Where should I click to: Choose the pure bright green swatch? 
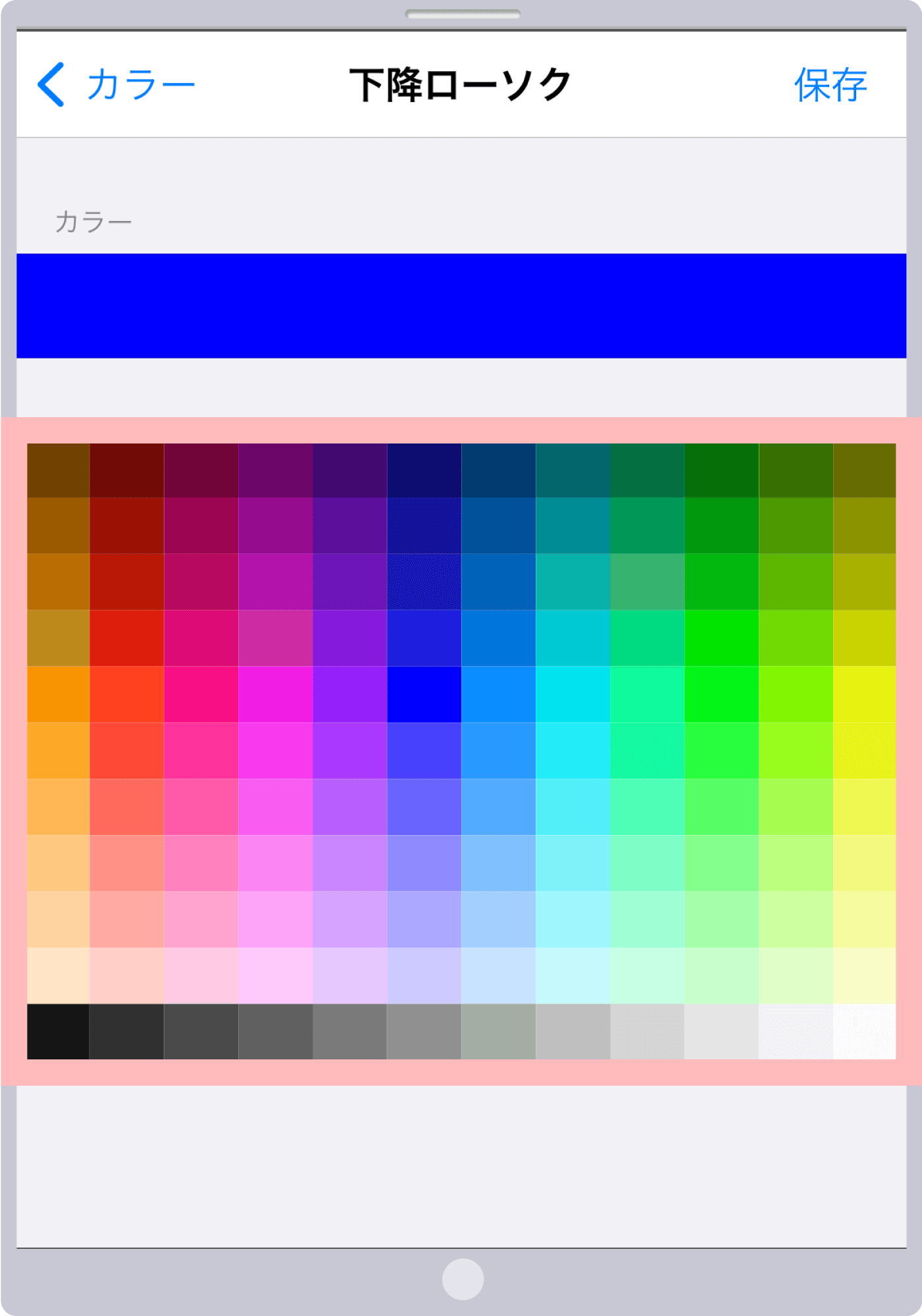point(721,694)
